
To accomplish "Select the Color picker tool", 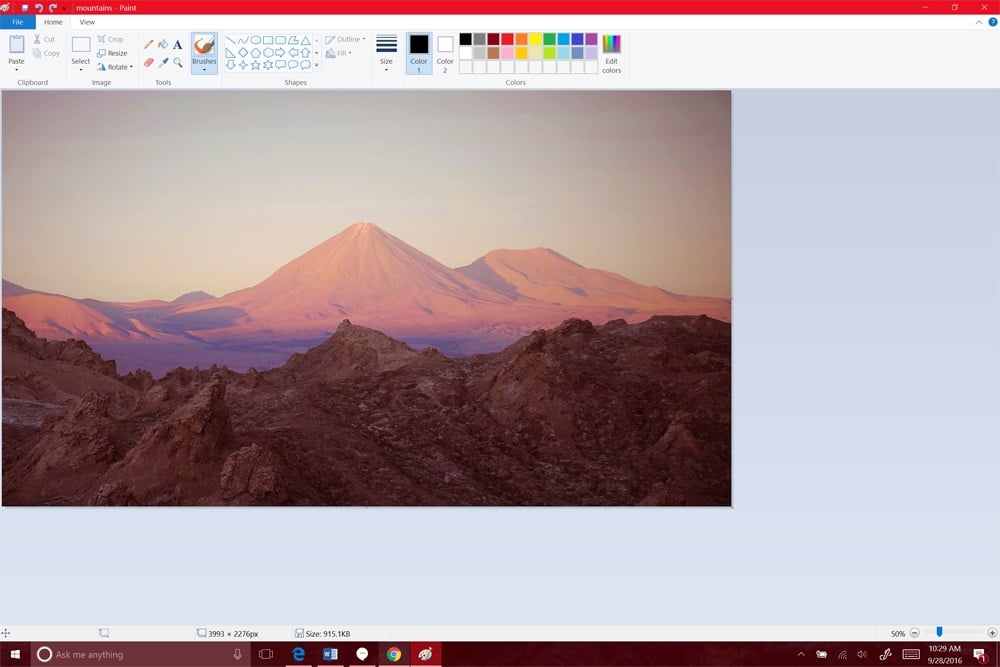I will coord(163,62).
